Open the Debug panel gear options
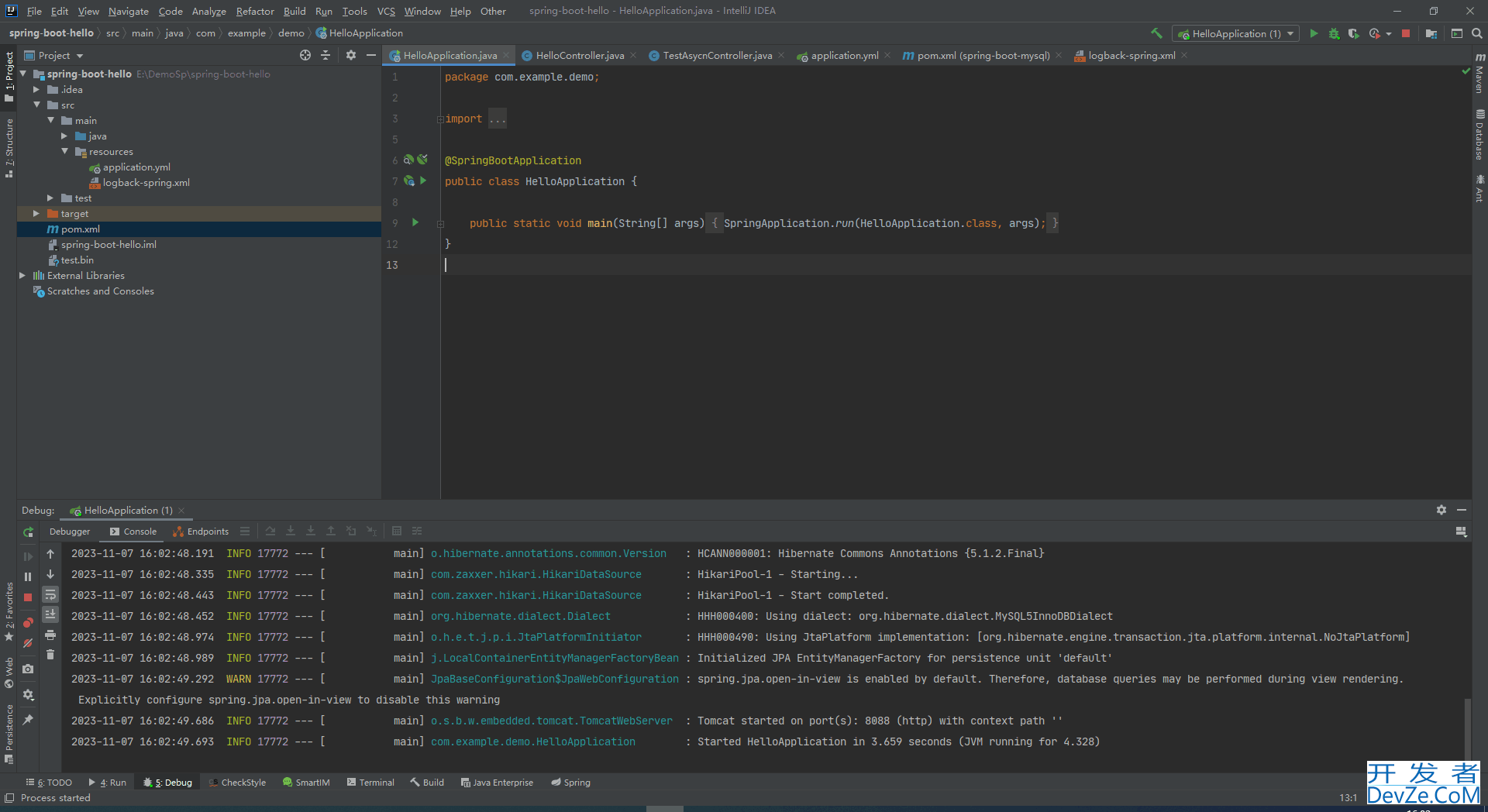Viewport: 1488px width, 812px height. tap(1441, 510)
